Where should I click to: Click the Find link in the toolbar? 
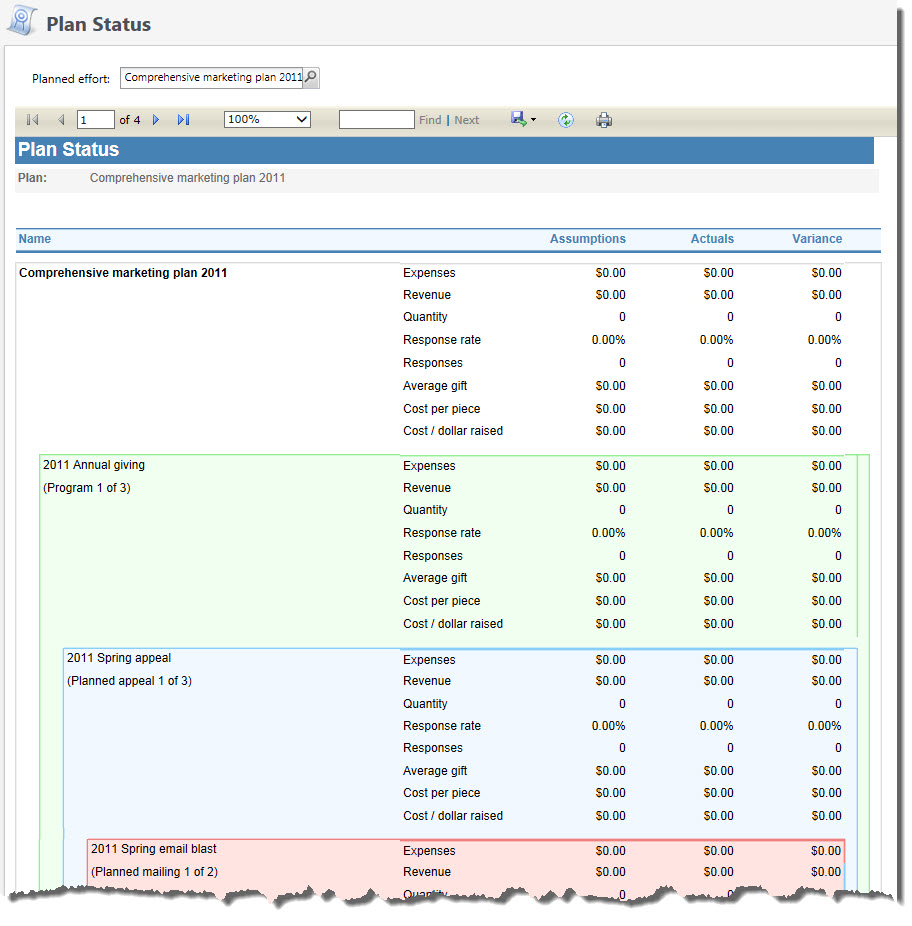(x=430, y=120)
